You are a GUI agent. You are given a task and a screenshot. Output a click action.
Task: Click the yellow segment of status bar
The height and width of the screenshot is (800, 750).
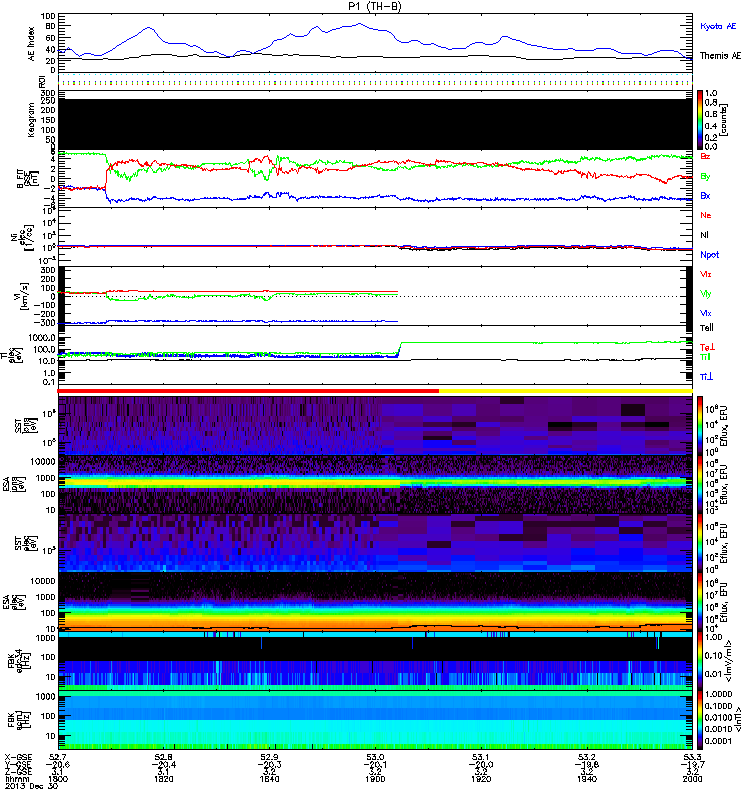(566, 391)
